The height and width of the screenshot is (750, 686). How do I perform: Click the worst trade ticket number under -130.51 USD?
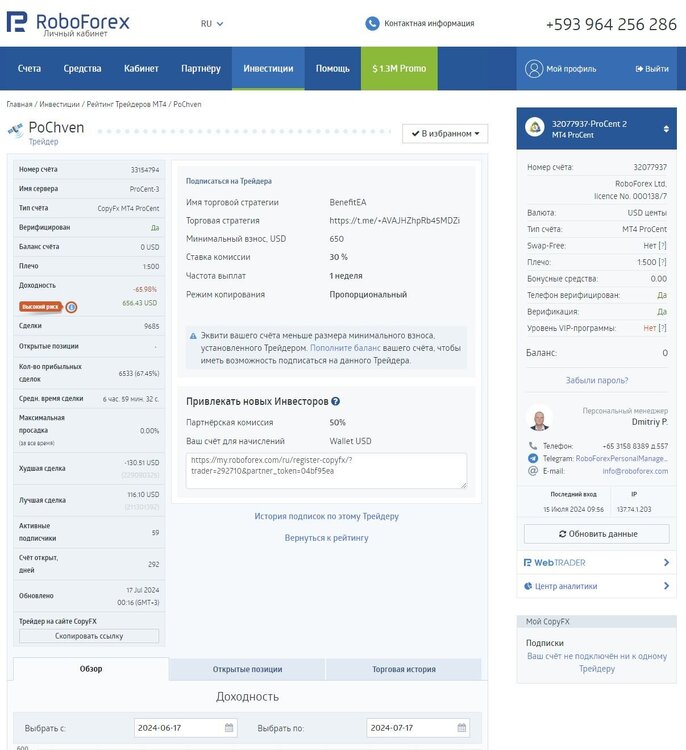click(140, 475)
